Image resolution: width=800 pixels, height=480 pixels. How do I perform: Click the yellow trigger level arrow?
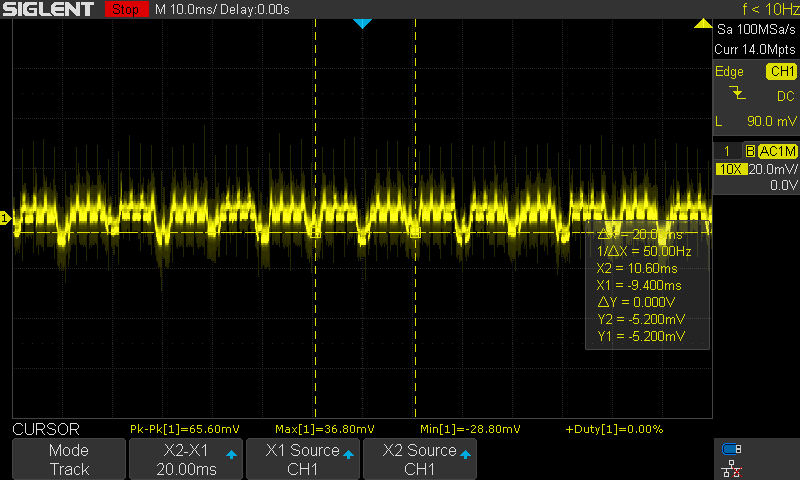pos(703,23)
